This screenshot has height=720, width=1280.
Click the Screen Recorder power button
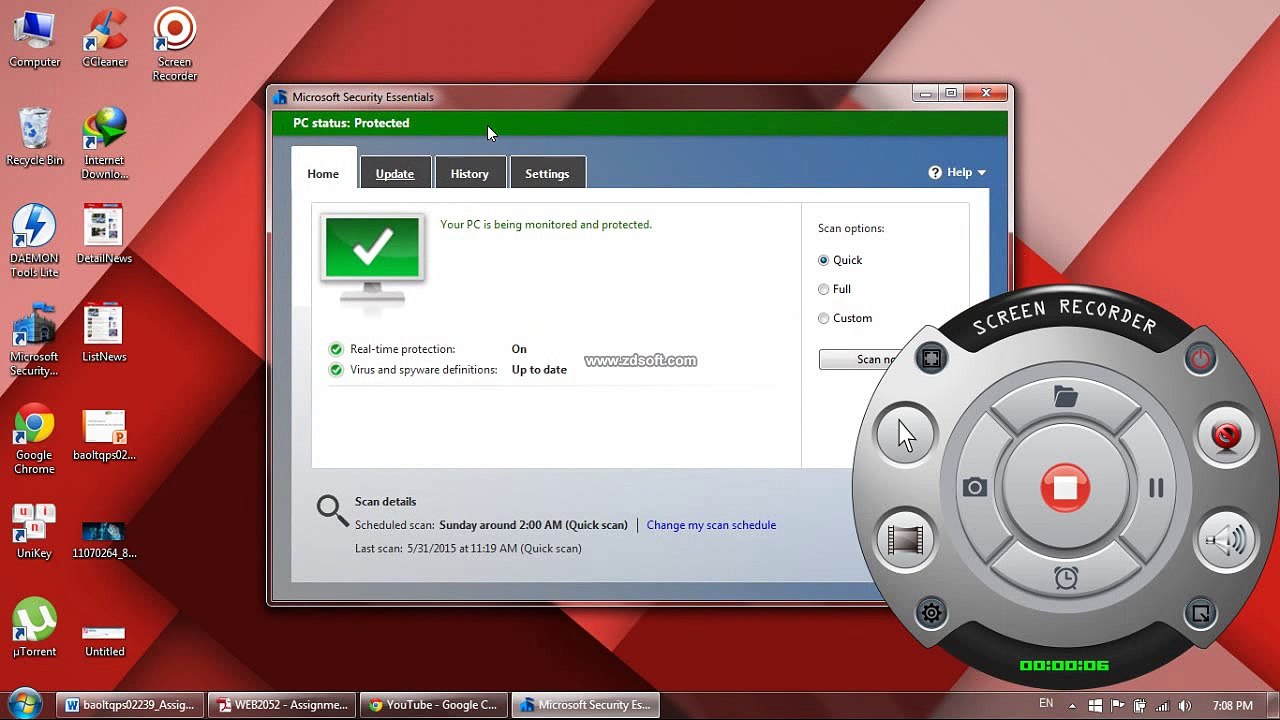1201,359
